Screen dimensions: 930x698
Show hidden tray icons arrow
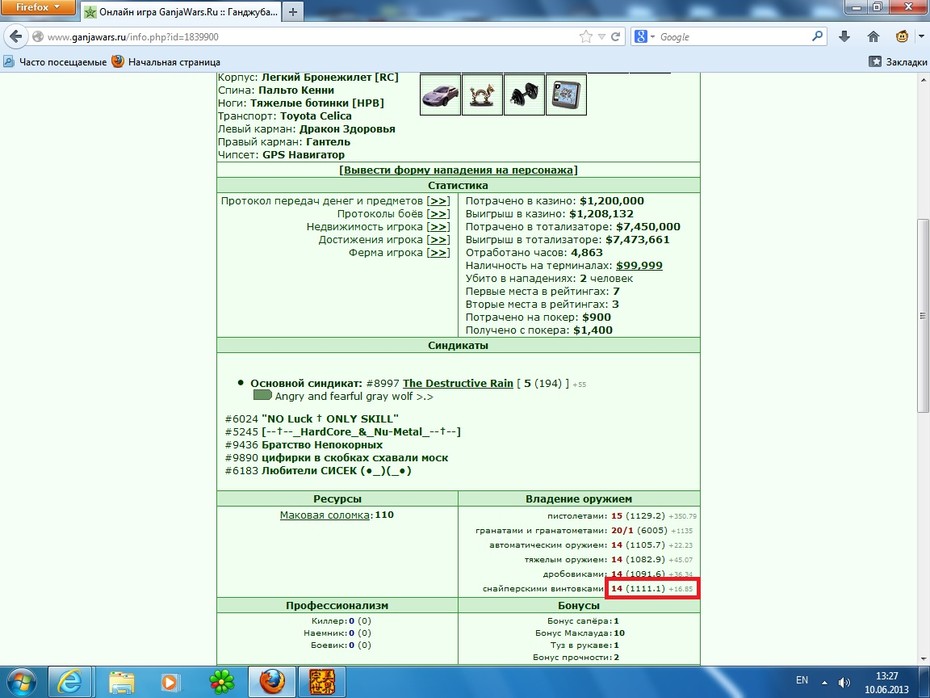pyautogui.click(x=824, y=683)
